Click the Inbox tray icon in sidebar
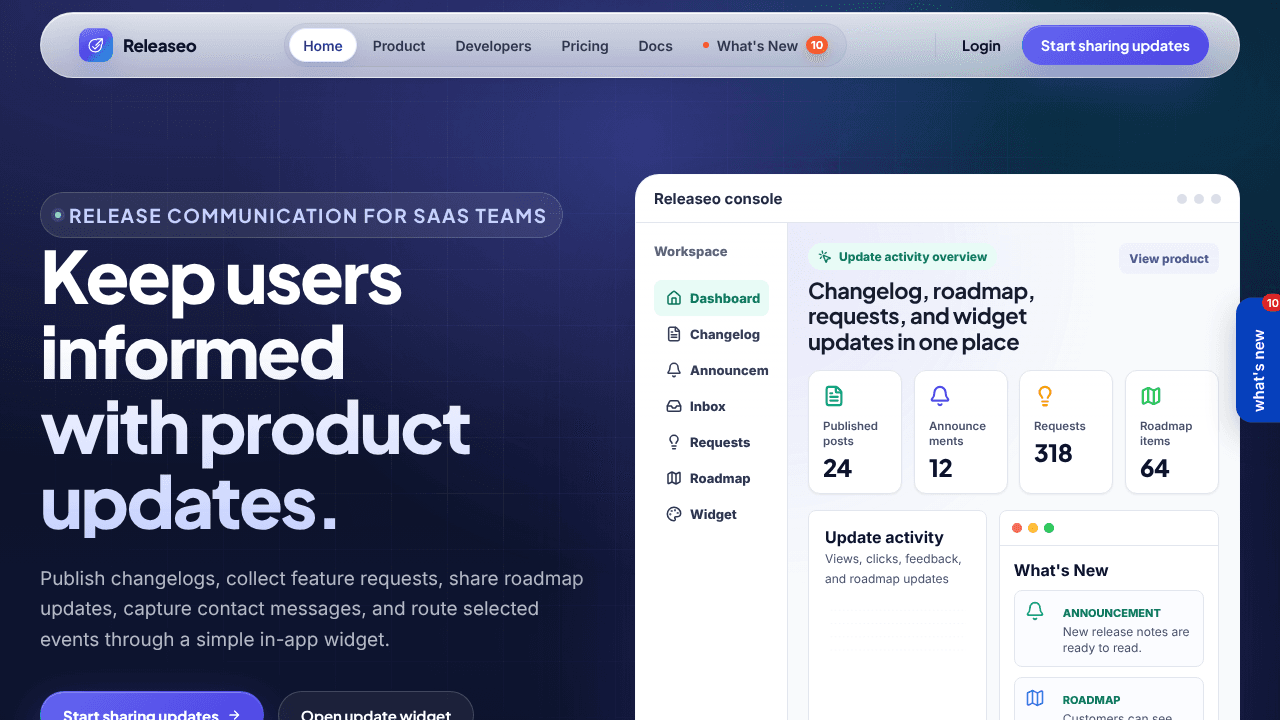Viewport: 1280px width, 720px height. 674,406
